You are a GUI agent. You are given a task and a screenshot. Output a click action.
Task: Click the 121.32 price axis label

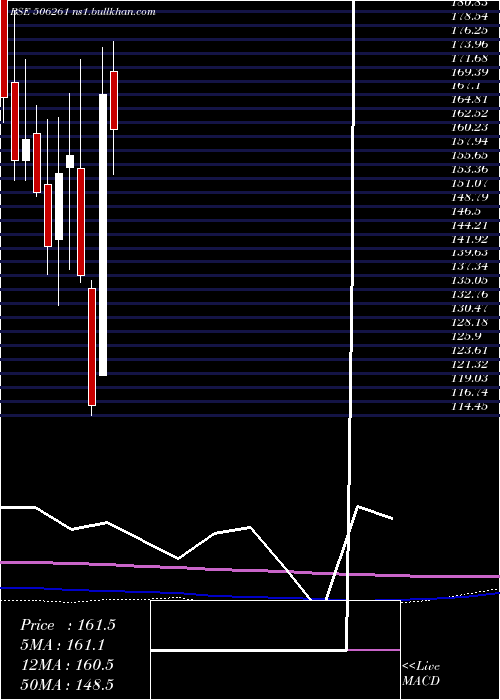click(x=470, y=364)
